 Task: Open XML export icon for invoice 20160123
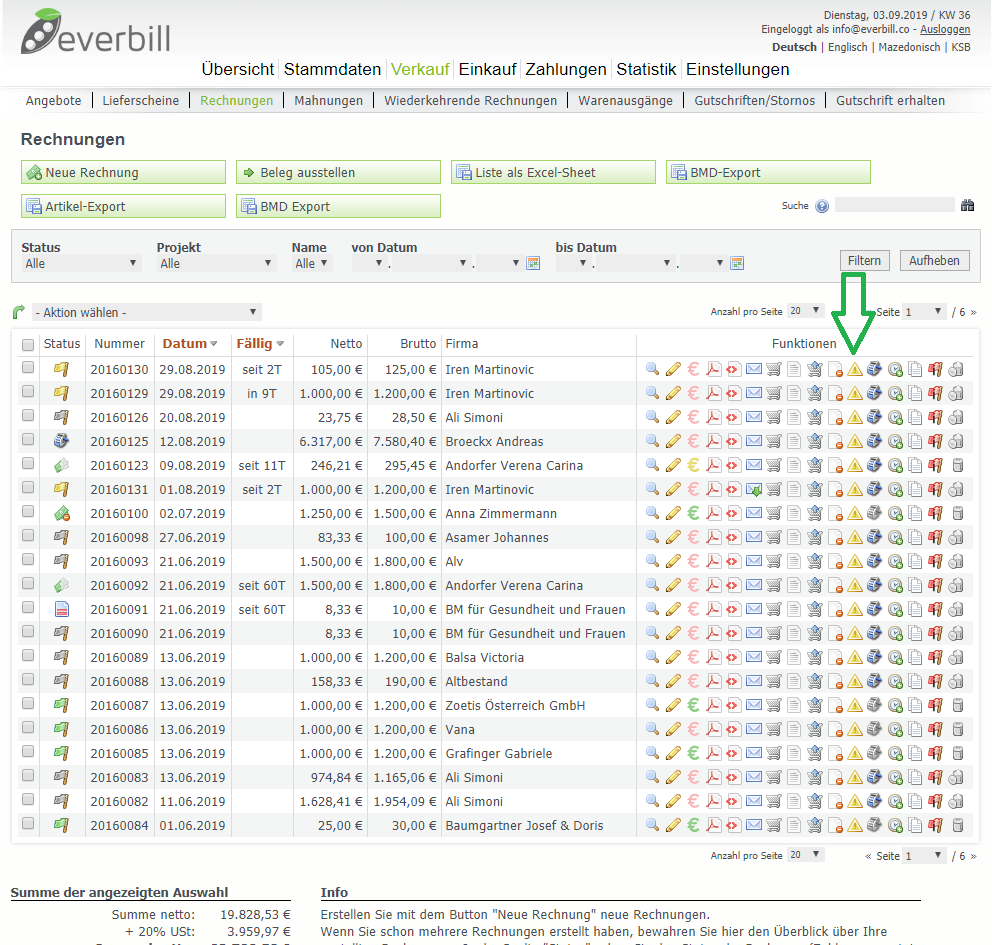coord(733,466)
